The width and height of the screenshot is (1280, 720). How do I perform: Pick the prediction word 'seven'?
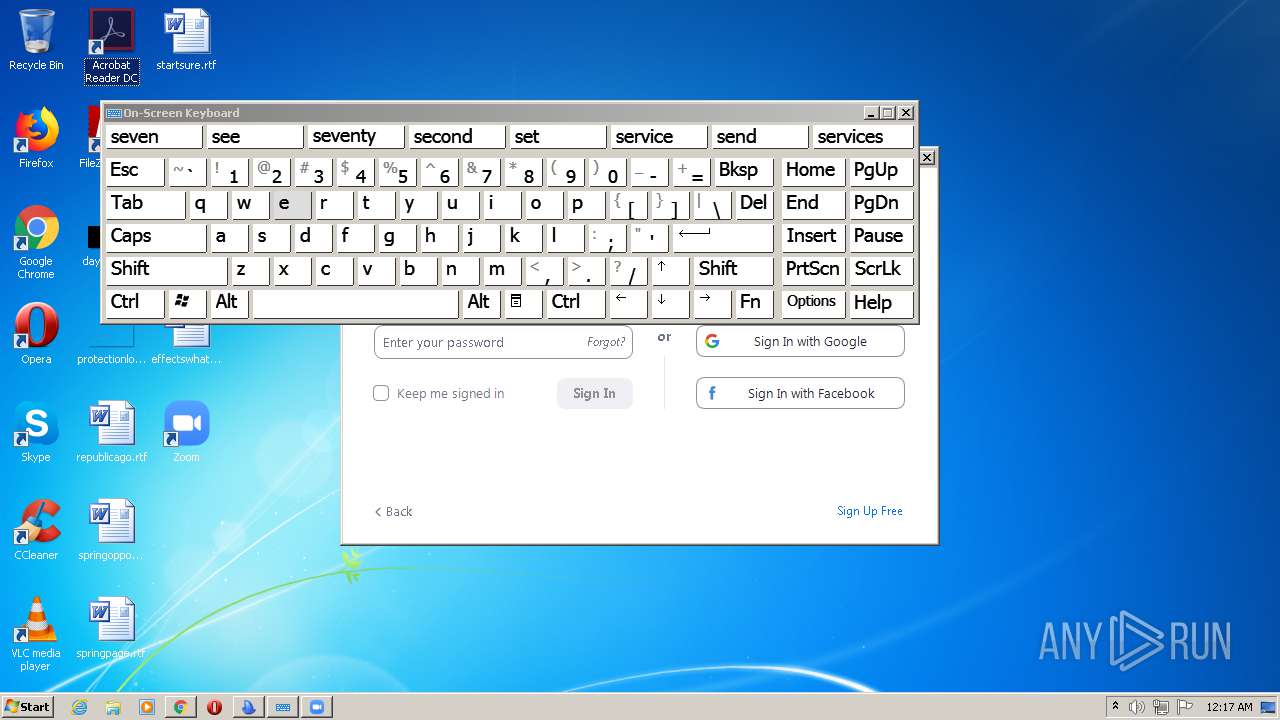pos(154,137)
